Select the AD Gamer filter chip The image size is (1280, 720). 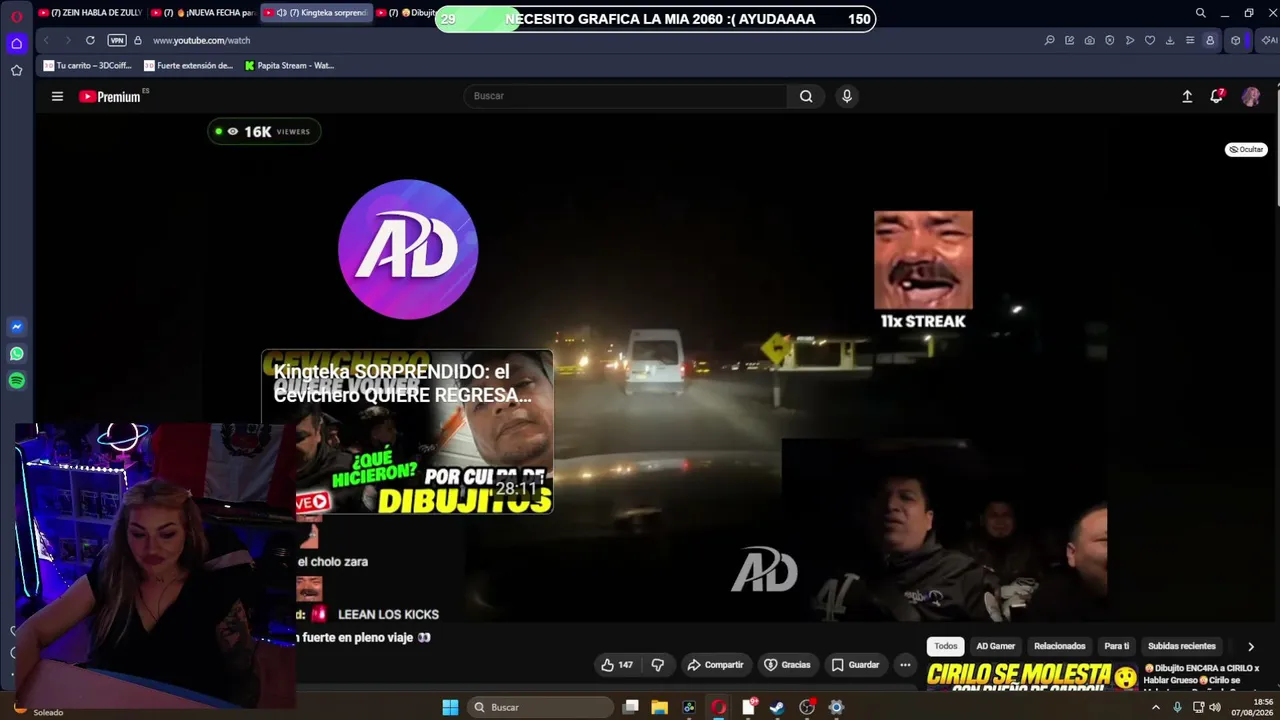coord(995,646)
